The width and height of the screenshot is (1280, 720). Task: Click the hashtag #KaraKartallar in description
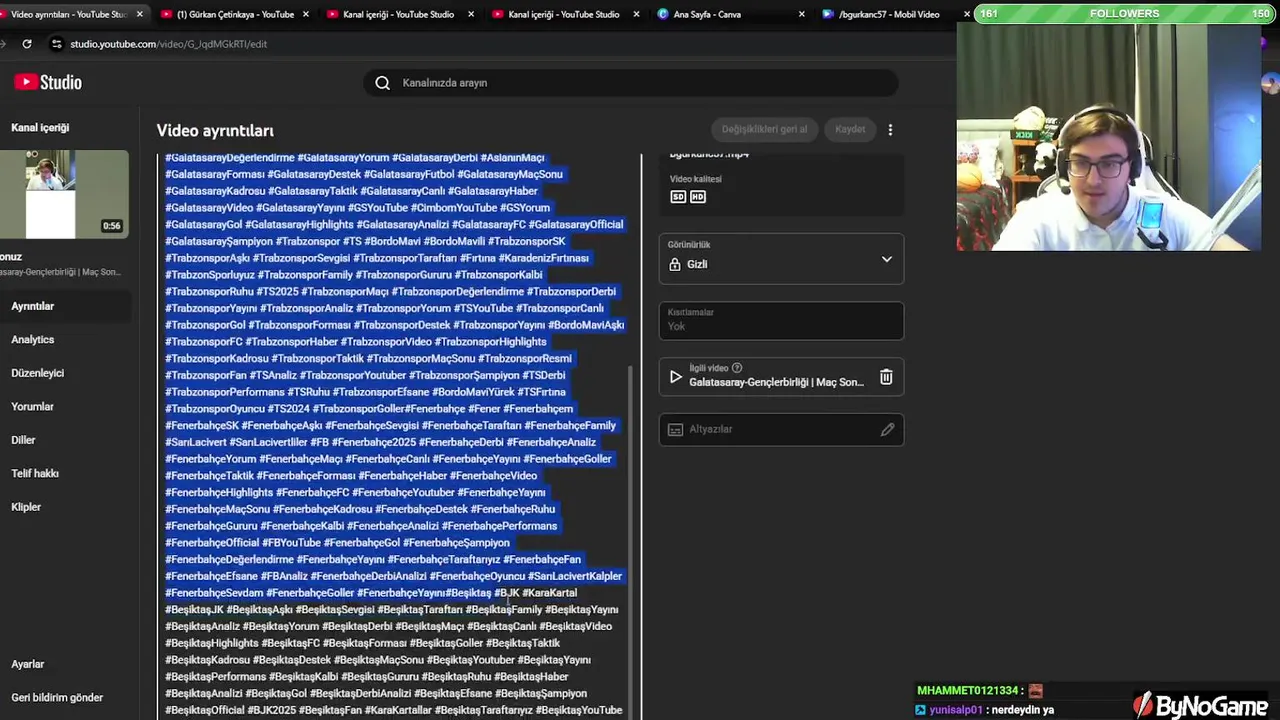pyautogui.click(x=398, y=710)
